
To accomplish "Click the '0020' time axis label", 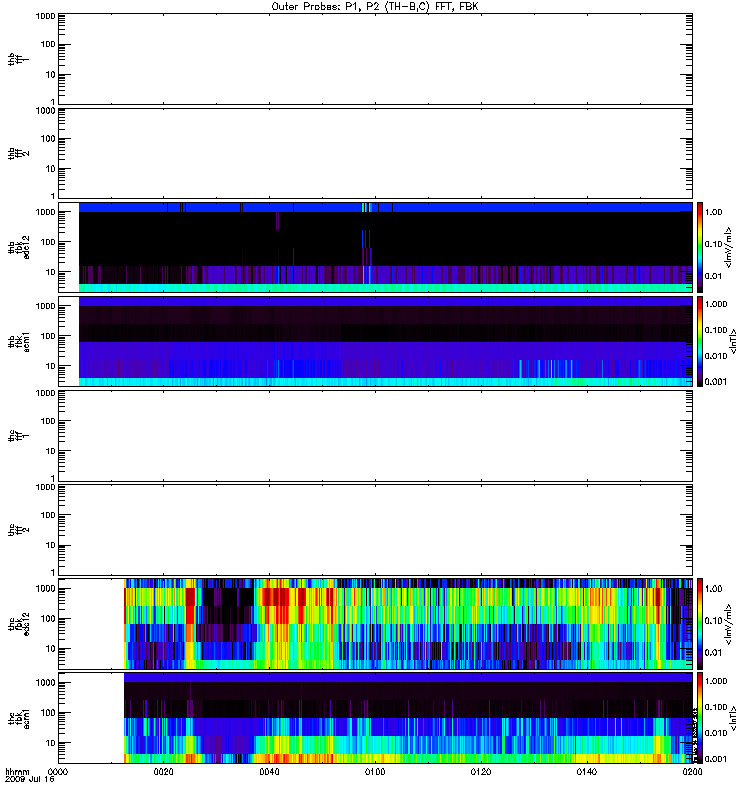I will pyautogui.click(x=163, y=772).
